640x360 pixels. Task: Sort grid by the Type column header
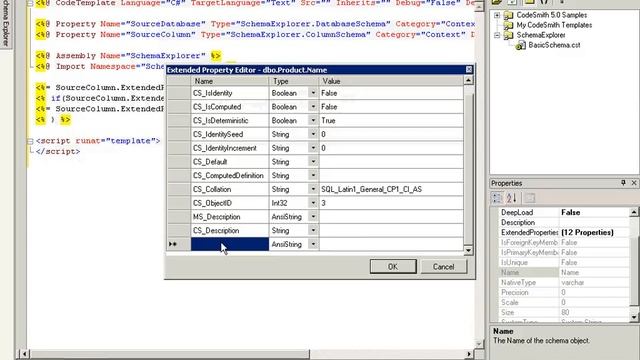(294, 81)
